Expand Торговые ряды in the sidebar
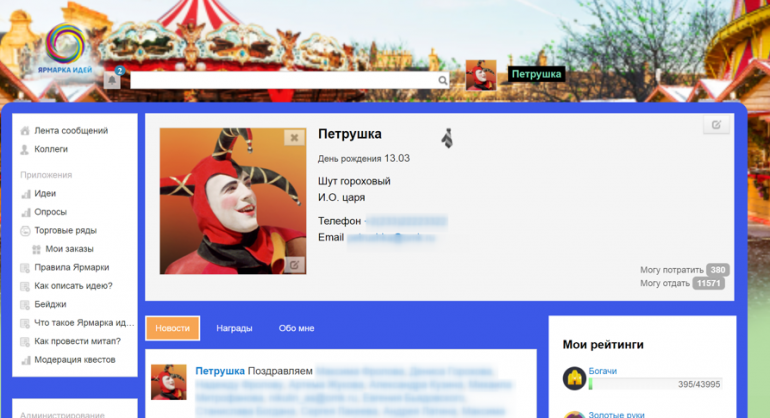The width and height of the screenshot is (770, 418). pos(65,230)
